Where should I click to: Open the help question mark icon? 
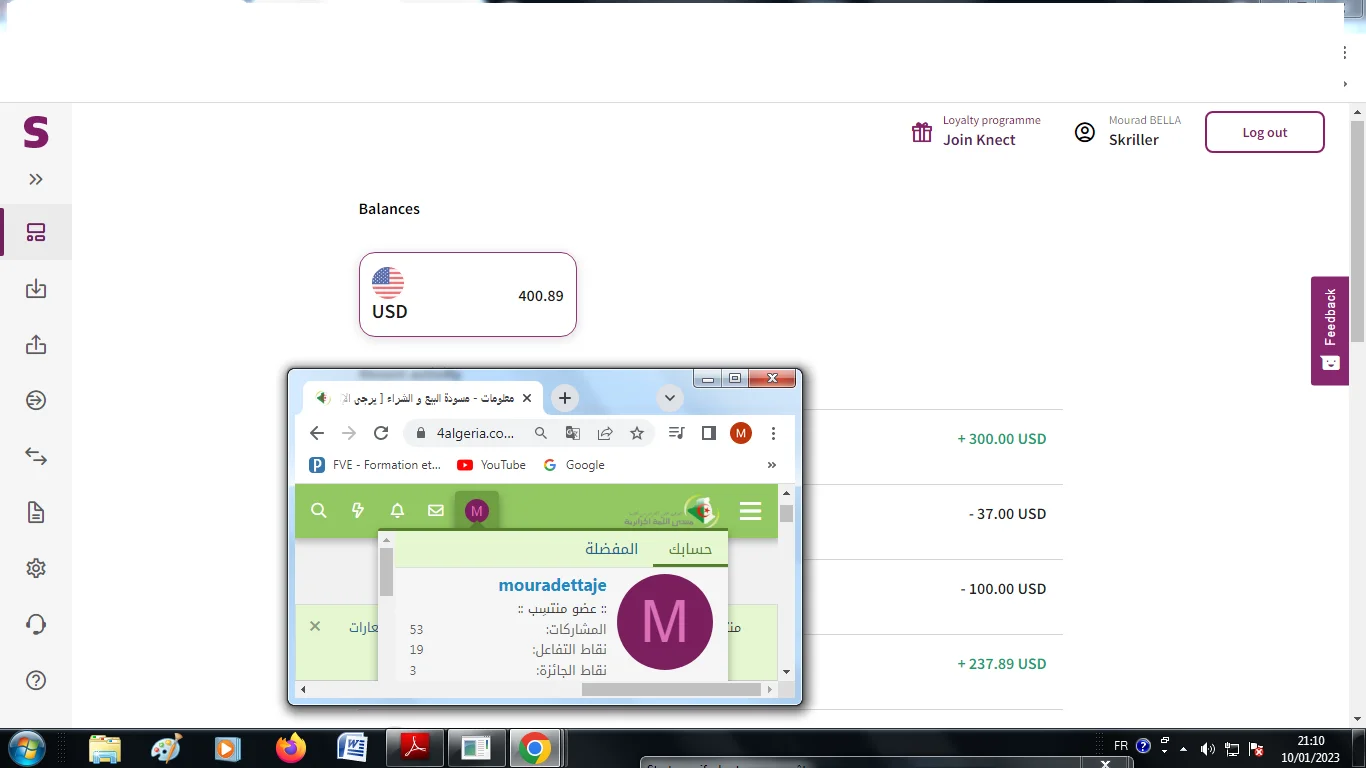pos(36,680)
